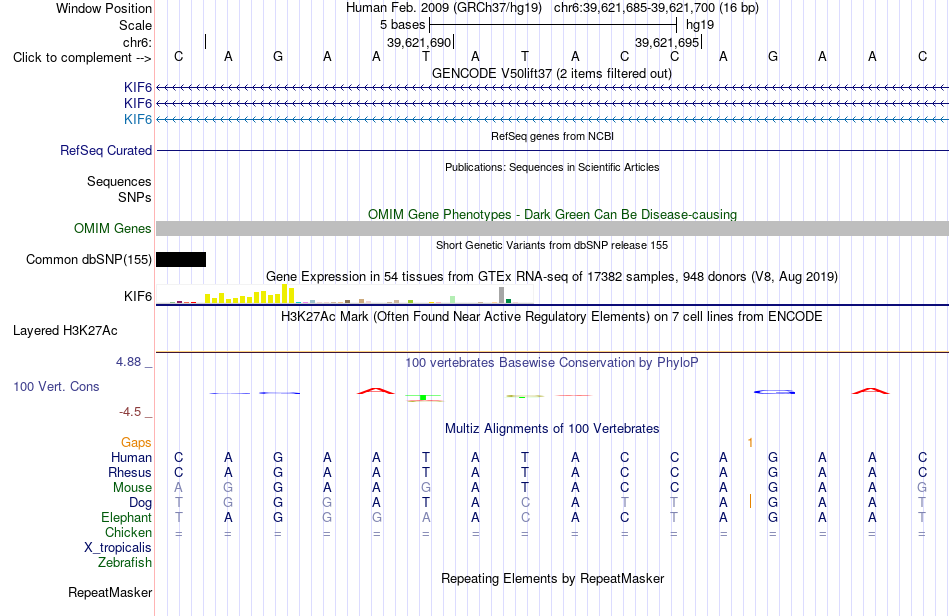The image size is (950, 616).
Task: Click the orange '1' gap marker
Action: point(750,443)
